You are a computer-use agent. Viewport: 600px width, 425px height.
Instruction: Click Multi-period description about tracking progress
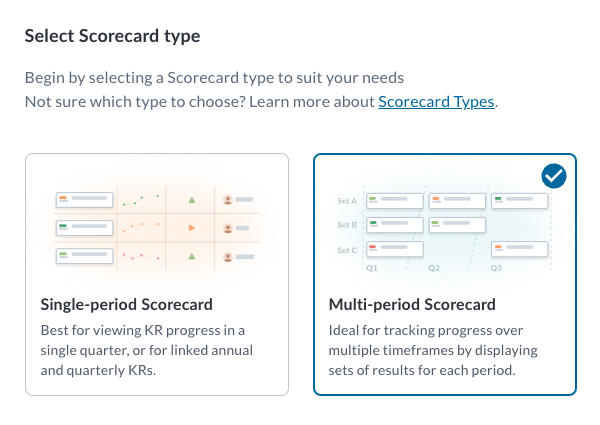[x=433, y=350]
